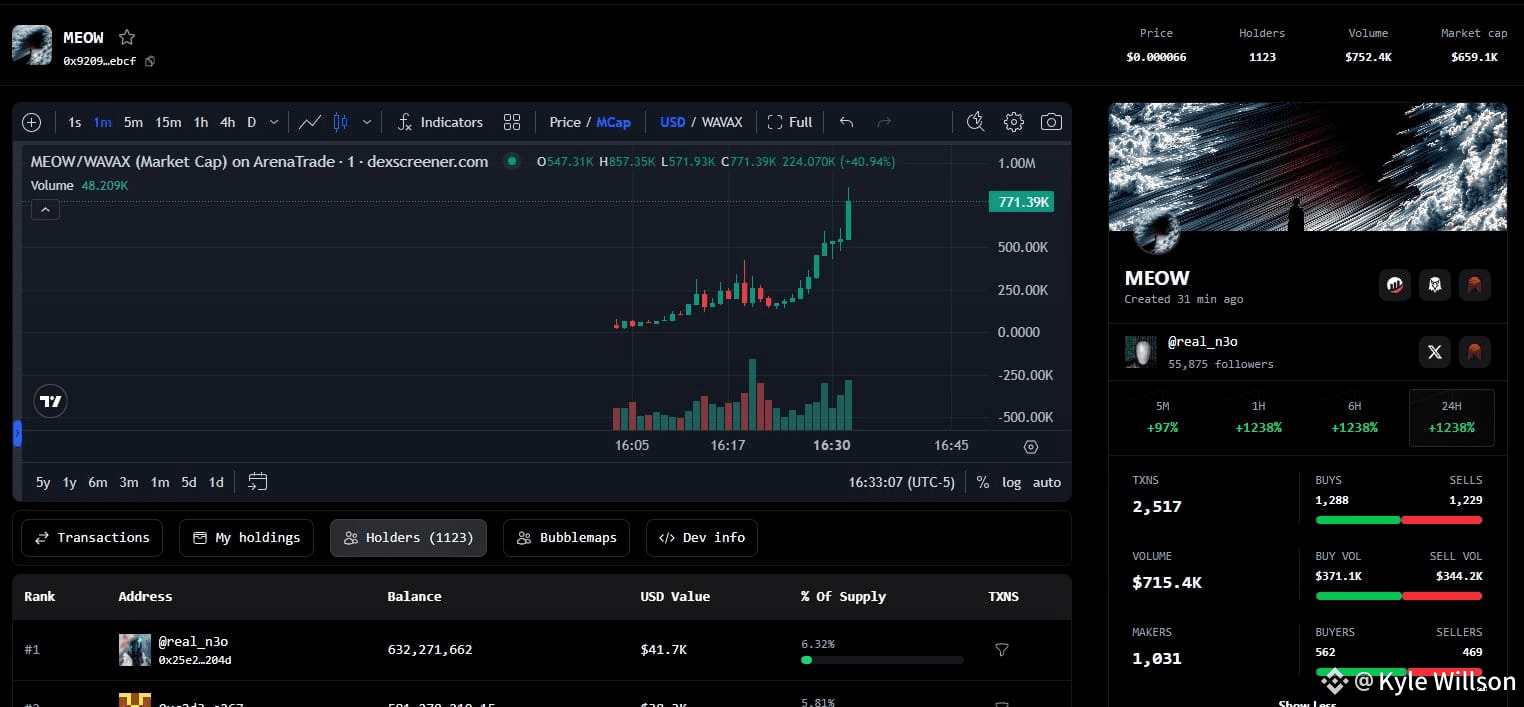Open the Arena profile icon beside @real_n3o
Viewport: 1524px width, 707px height.
(x=1475, y=352)
